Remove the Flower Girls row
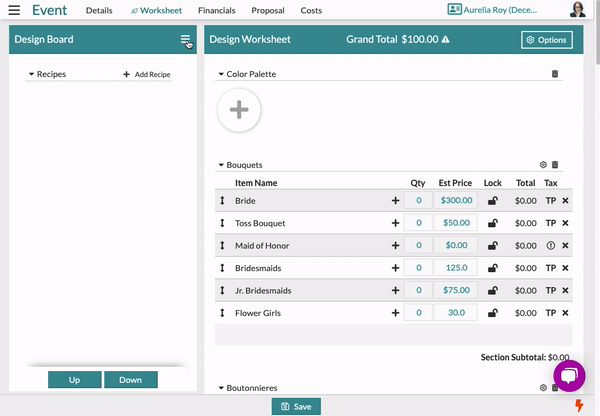 565,313
